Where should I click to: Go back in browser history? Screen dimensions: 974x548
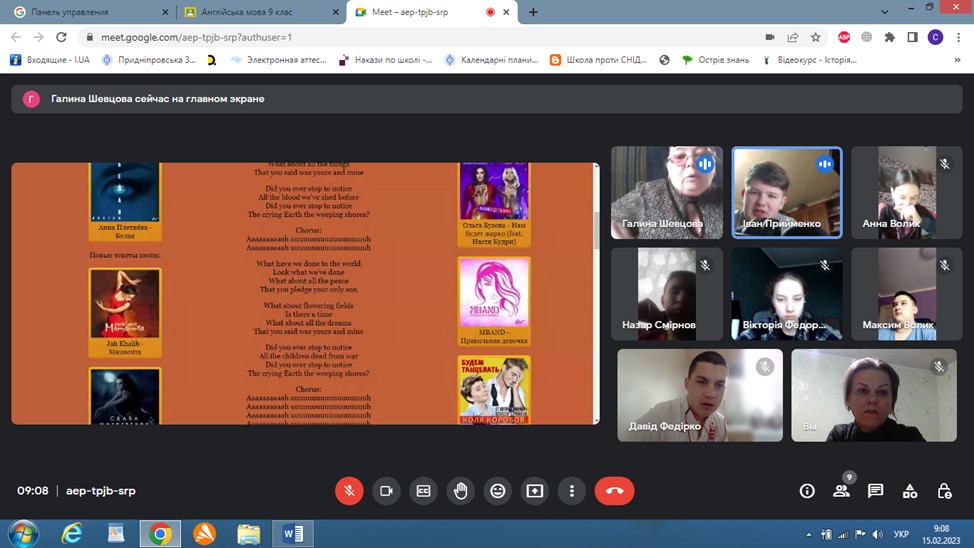tap(16, 37)
